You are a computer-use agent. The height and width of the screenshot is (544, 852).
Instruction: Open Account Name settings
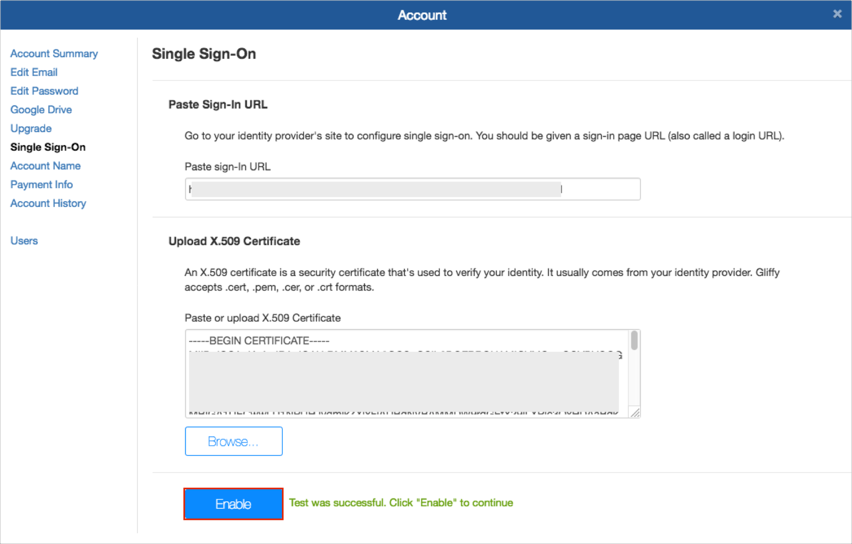tap(45, 166)
